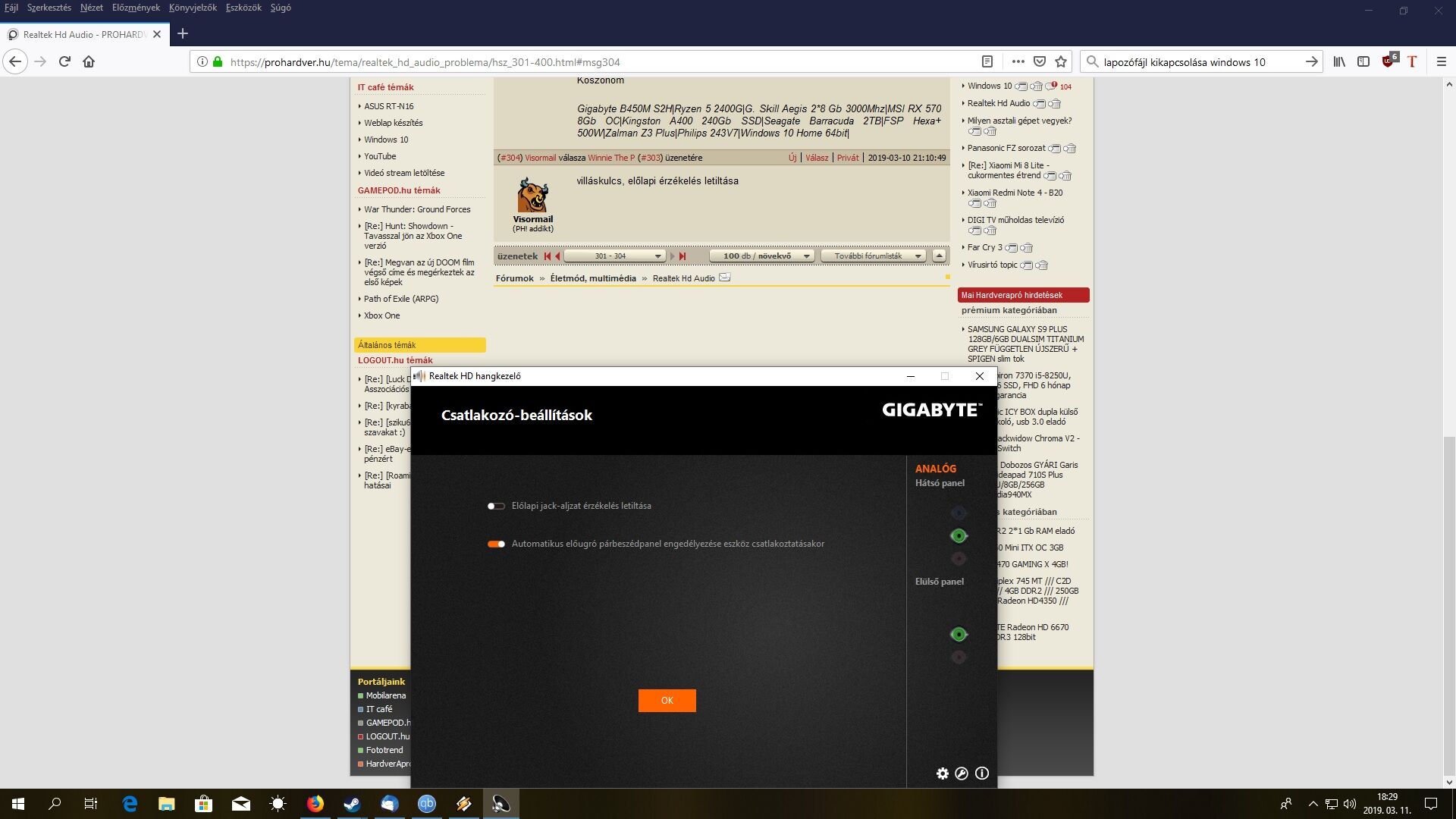Click the Firefox search input field
The width and height of the screenshot is (1456, 819).
point(1198,62)
